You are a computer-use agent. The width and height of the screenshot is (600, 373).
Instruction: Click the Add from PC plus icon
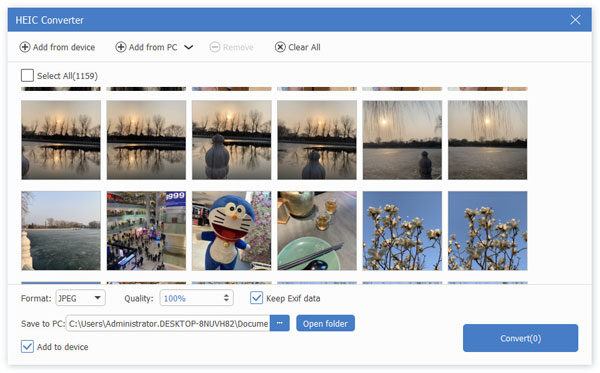point(121,47)
